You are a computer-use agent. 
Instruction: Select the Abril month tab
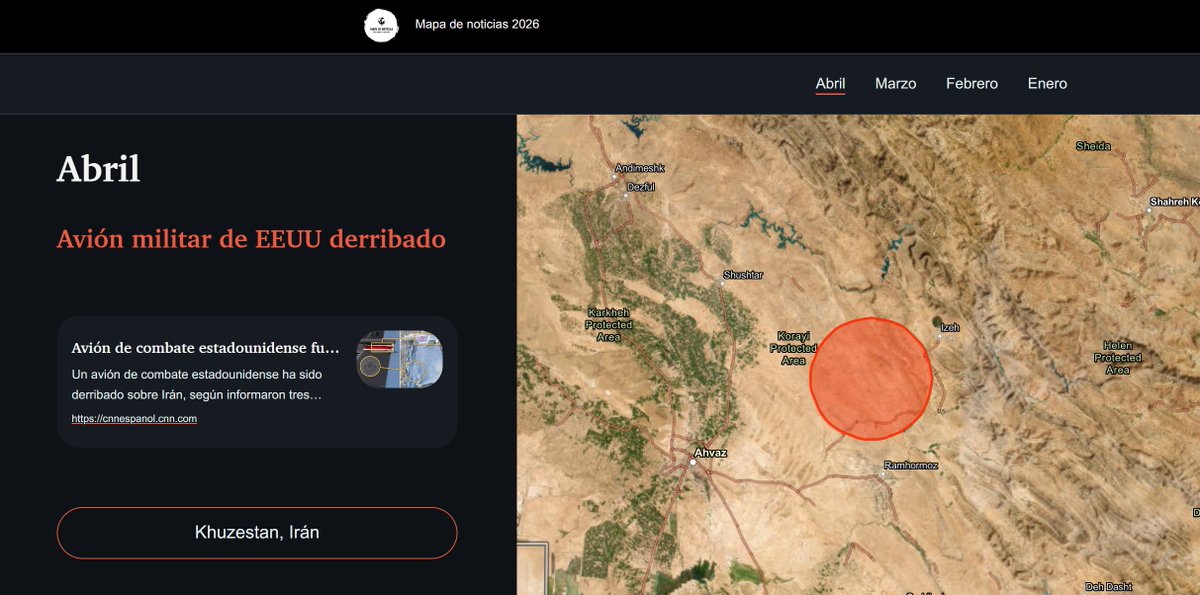830,84
